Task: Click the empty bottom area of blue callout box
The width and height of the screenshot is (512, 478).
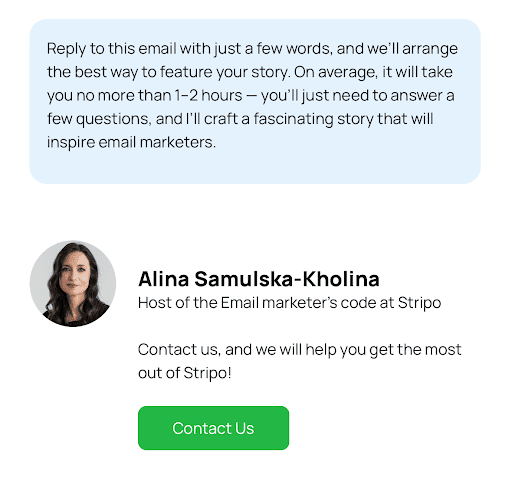Action: coord(255,168)
